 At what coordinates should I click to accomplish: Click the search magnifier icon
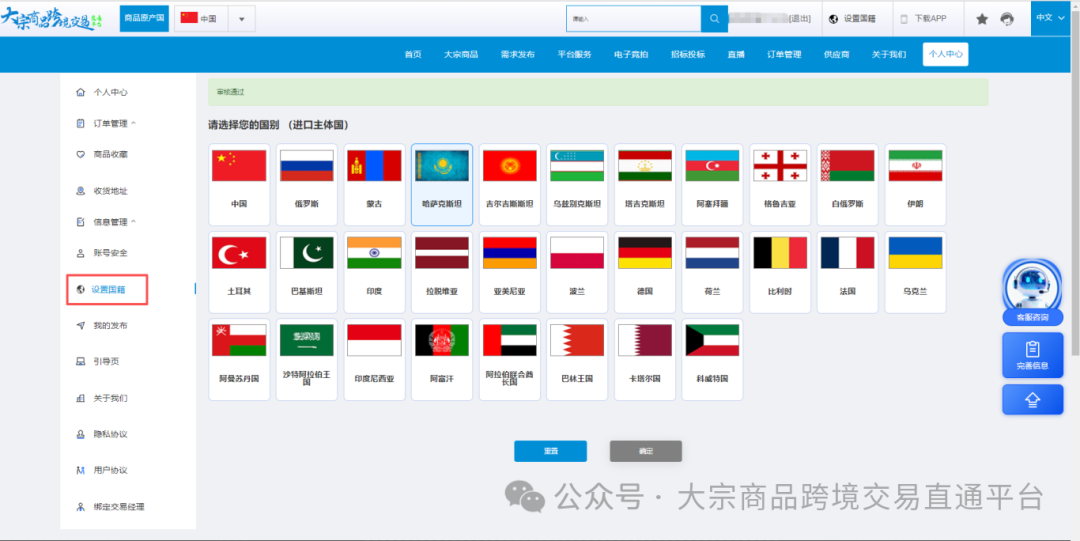tap(714, 19)
